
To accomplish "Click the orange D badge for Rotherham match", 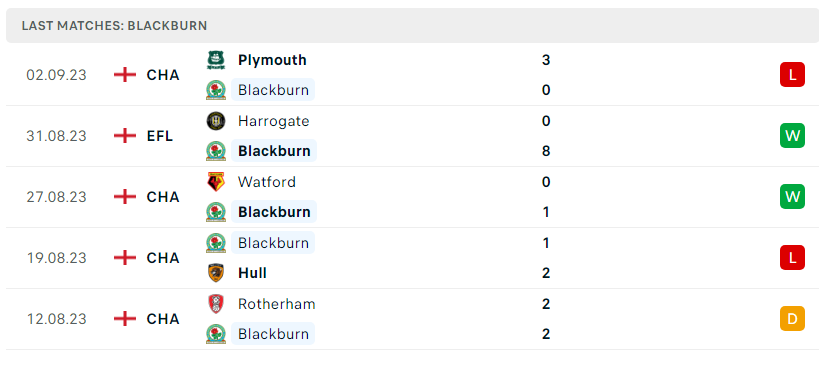I will (x=792, y=318).
